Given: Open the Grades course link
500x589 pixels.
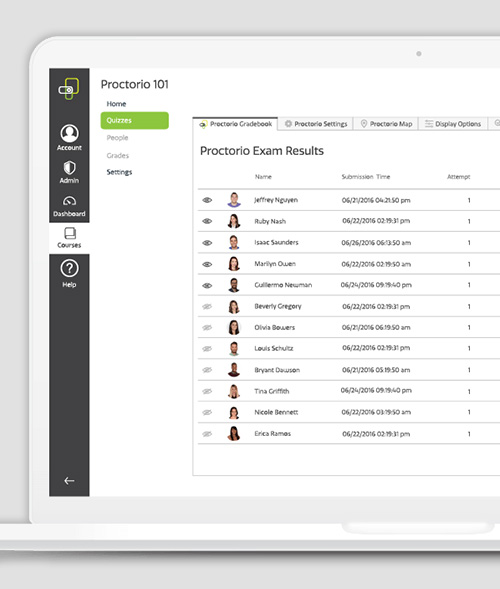Looking at the screenshot, I should pos(118,155).
